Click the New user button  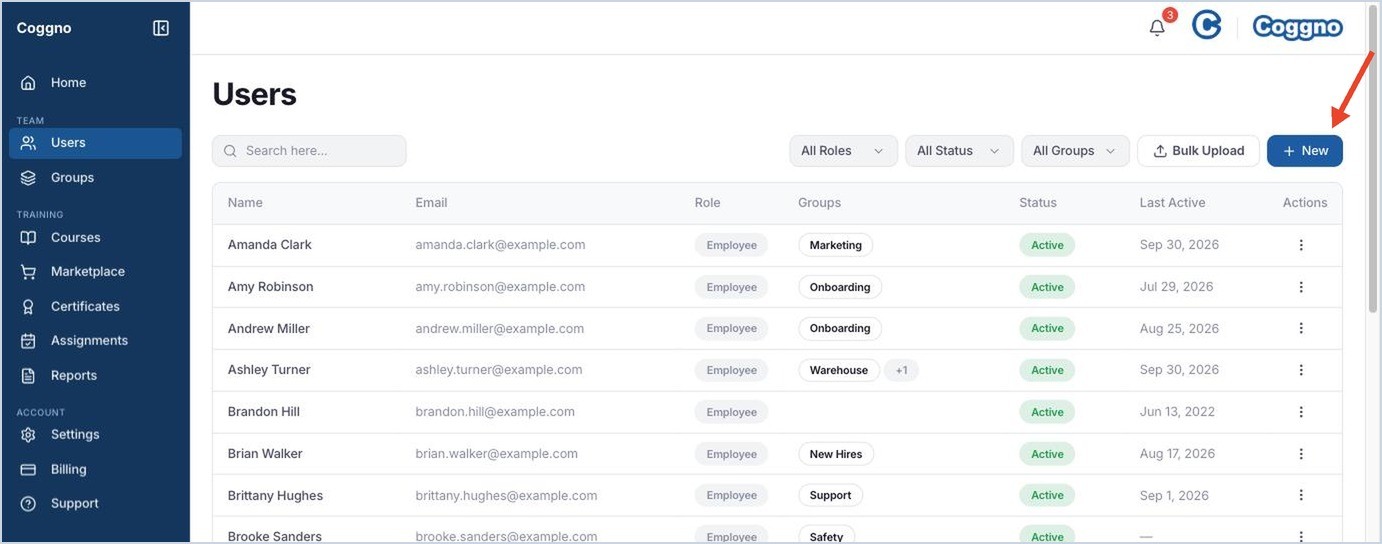pyautogui.click(x=1305, y=151)
